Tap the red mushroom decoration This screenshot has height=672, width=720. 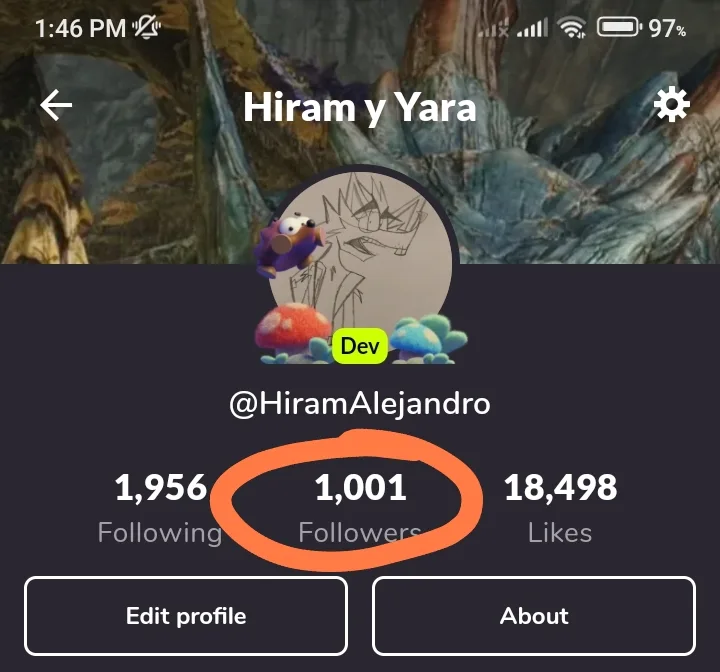[293, 328]
